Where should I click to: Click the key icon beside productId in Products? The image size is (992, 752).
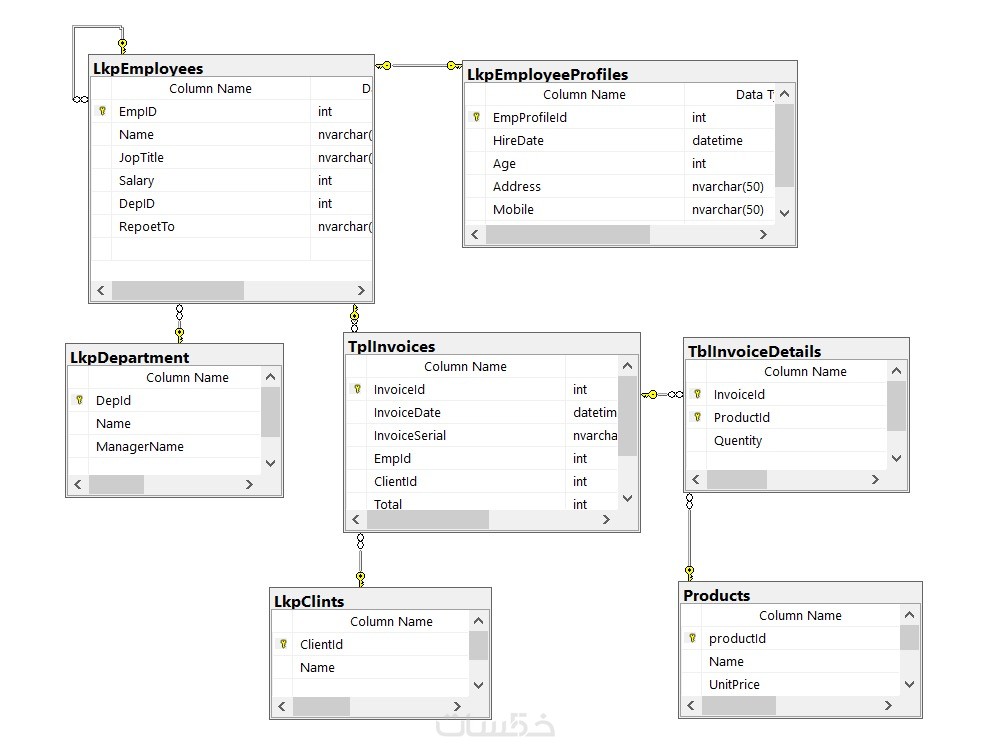692,638
